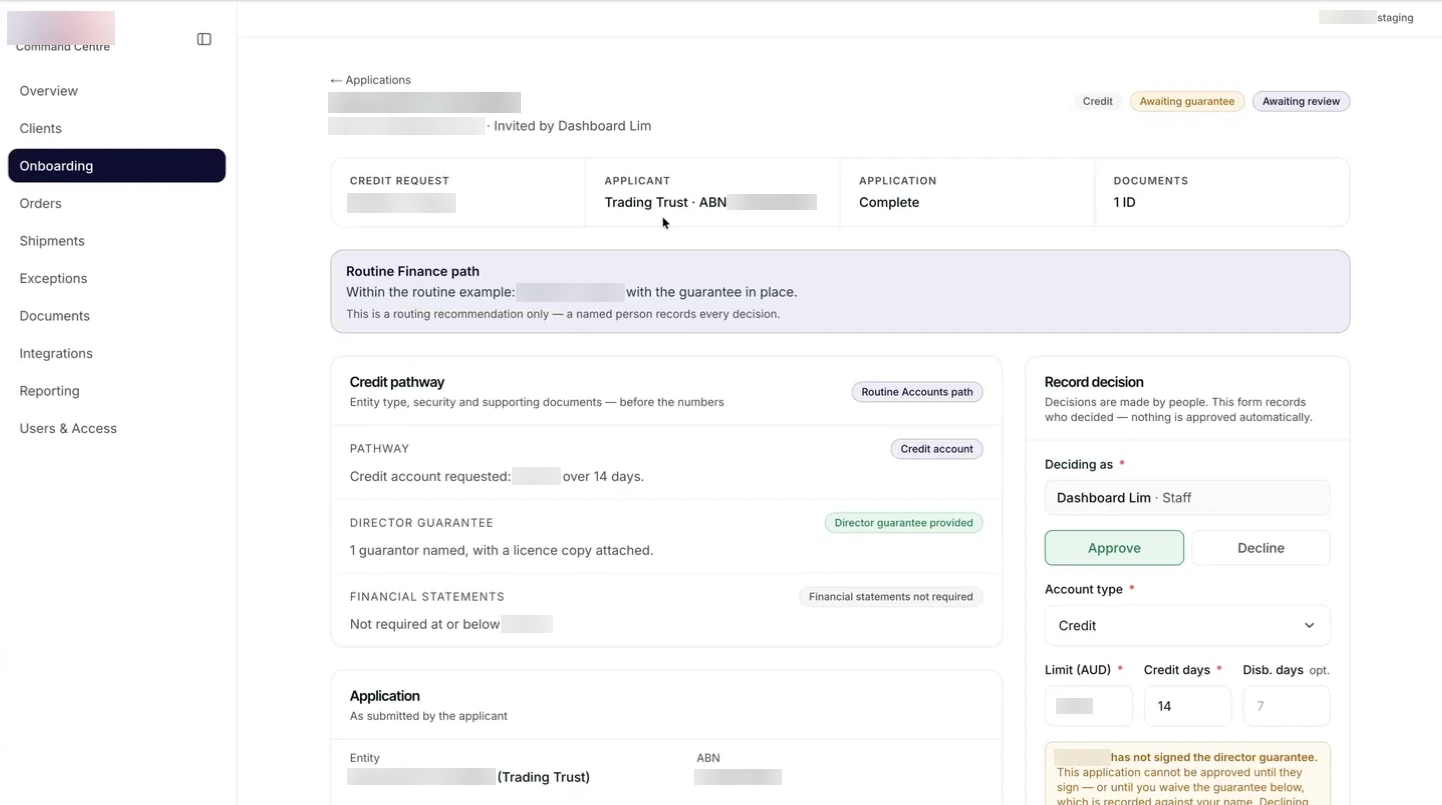Open the Orders page
The width and height of the screenshot is (1442, 805).
click(116, 203)
